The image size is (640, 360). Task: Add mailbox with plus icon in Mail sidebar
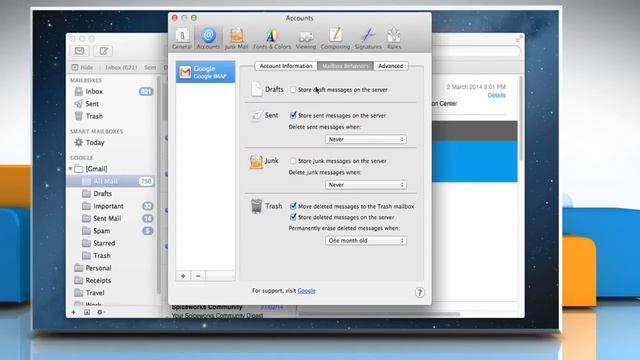[x=74, y=312]
